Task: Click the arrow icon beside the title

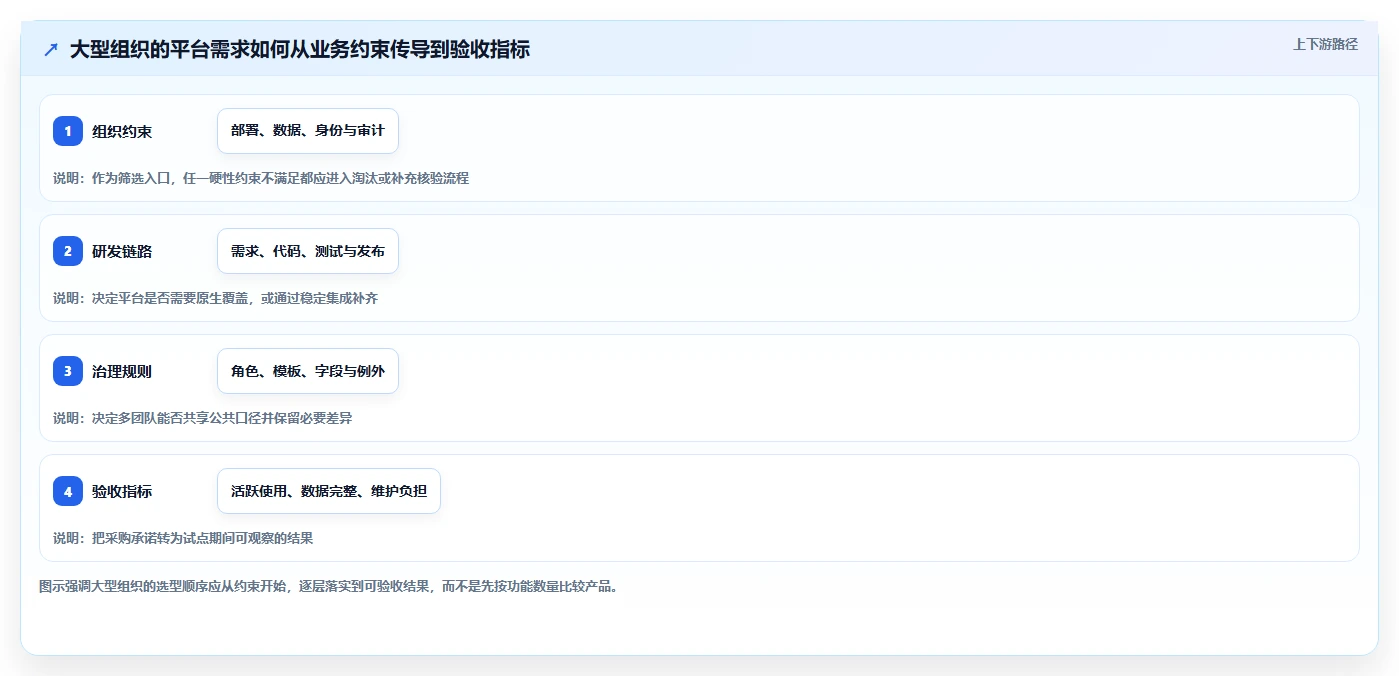Action: pyautogui.click(x=51, y=49)
